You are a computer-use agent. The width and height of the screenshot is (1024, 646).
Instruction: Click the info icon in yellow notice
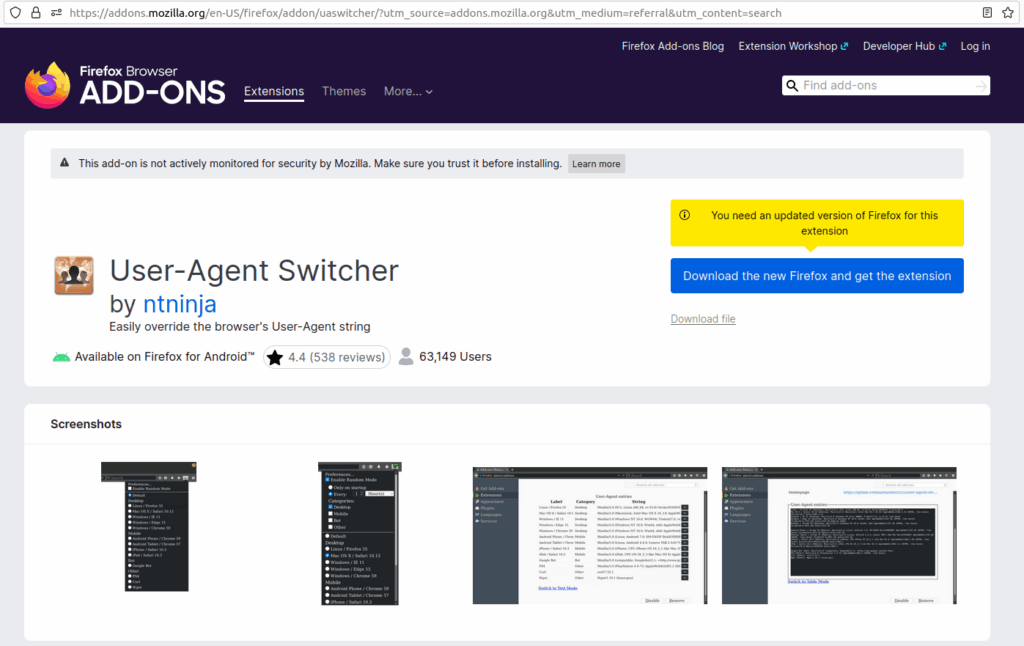pyautogui.click(x=684, y=215)
